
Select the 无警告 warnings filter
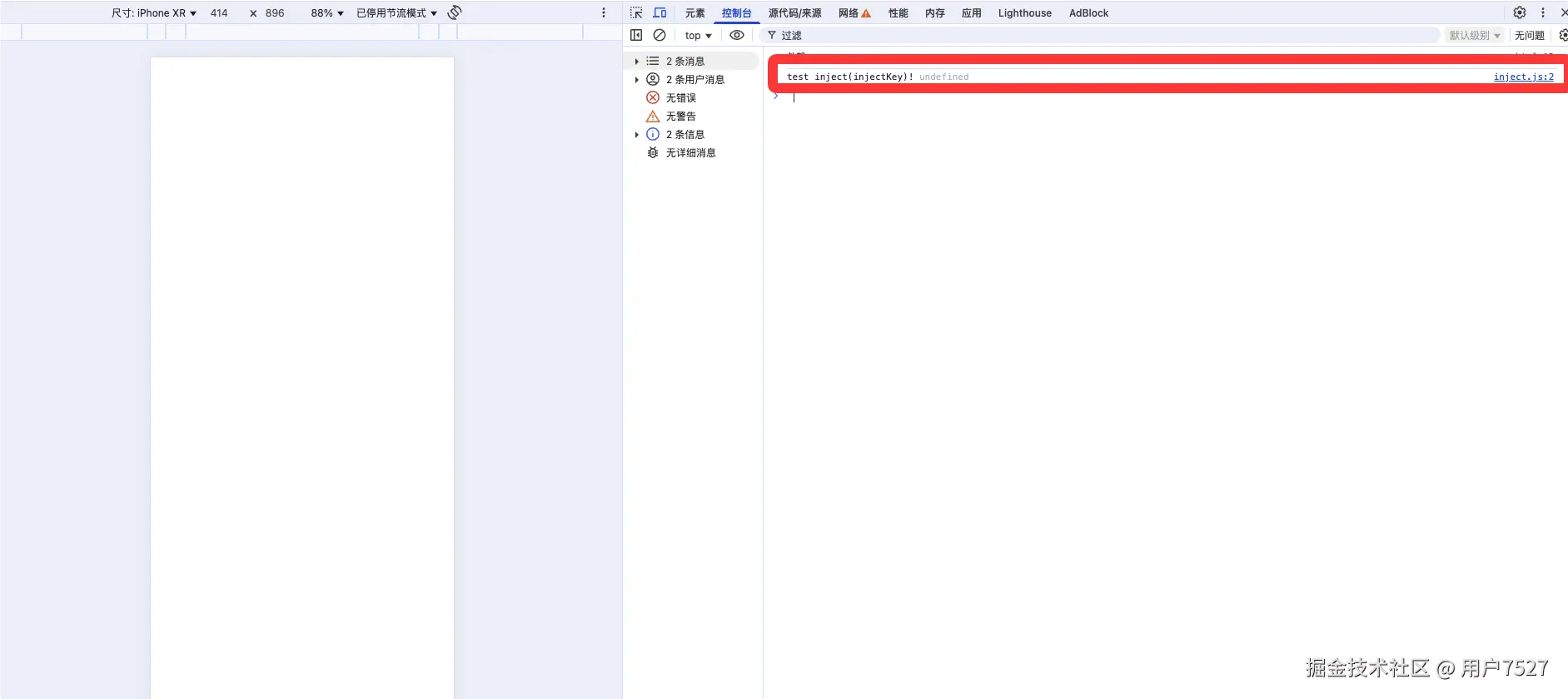click(680, 116)
